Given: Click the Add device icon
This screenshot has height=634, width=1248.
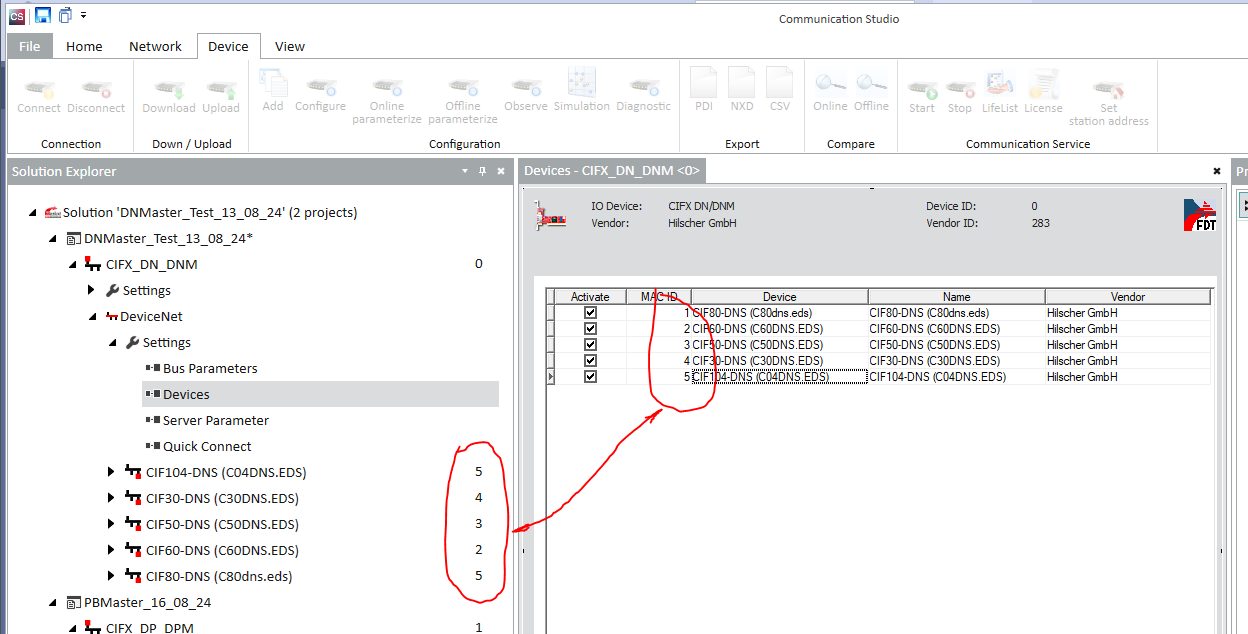Looking at the screenshot, I should click(x=273, y=85).
